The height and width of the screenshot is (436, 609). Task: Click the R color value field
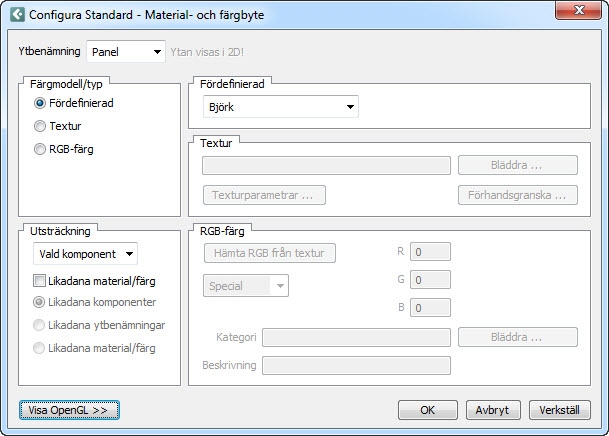tap(430, 252)
